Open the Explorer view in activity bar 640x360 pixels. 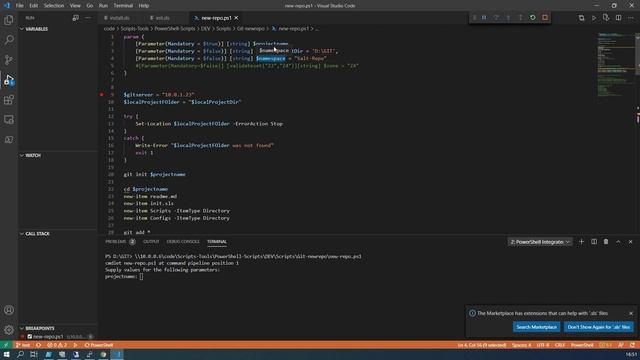(9, 20)
